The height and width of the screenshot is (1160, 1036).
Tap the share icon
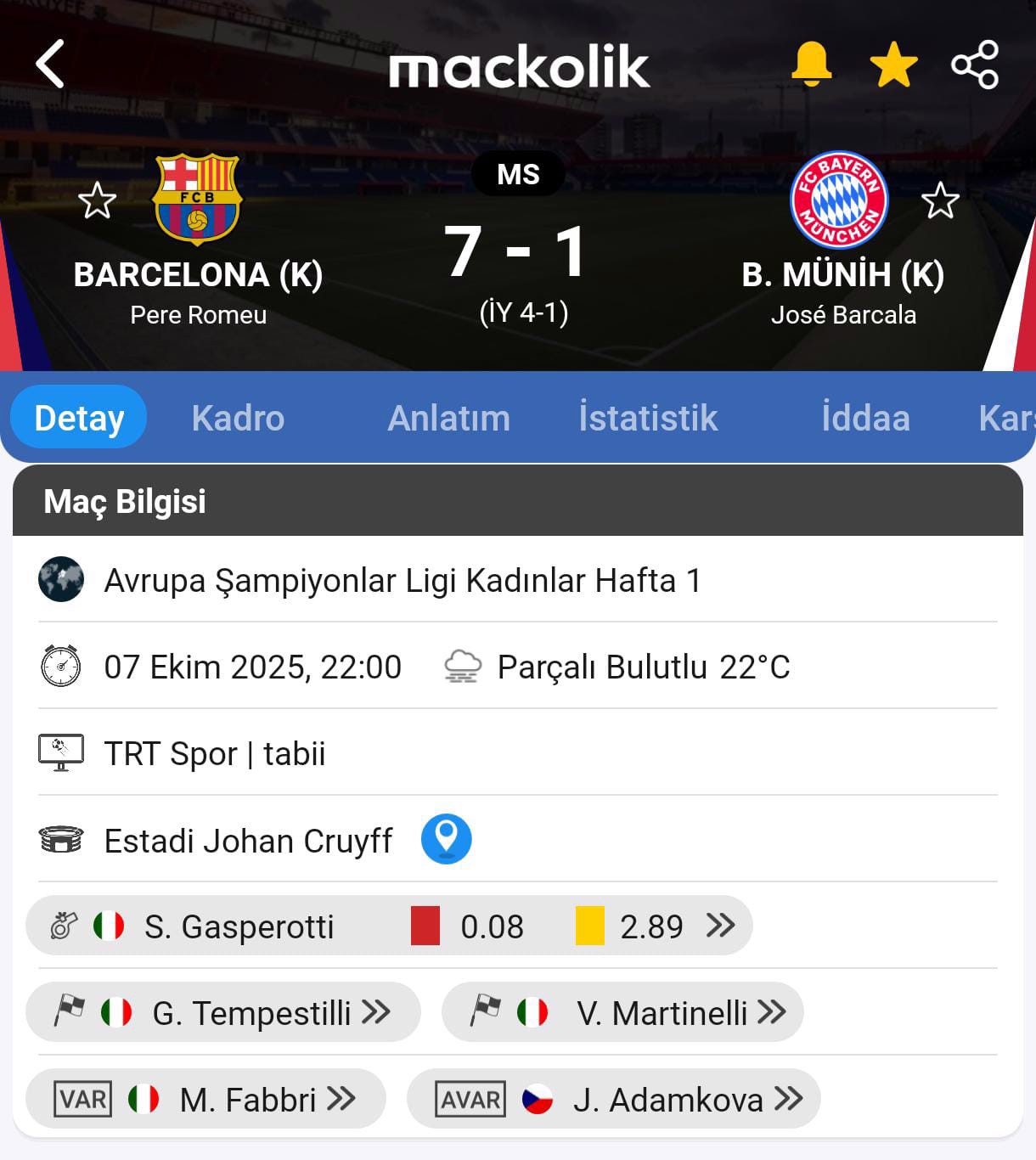975,65
